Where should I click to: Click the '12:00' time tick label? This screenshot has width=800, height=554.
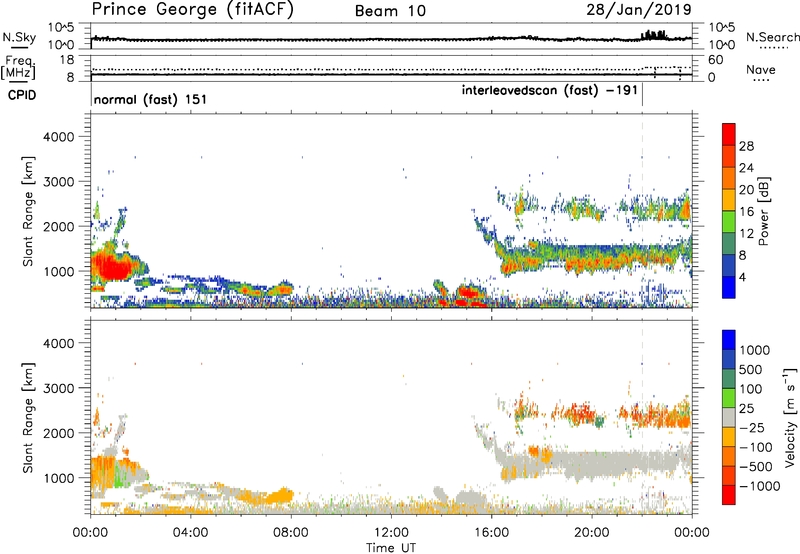coord(391,533)
